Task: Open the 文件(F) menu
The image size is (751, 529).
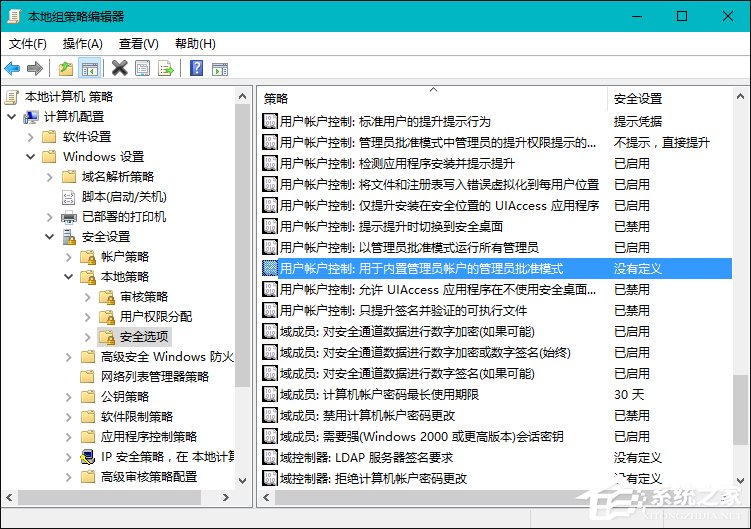Action: 28,44
